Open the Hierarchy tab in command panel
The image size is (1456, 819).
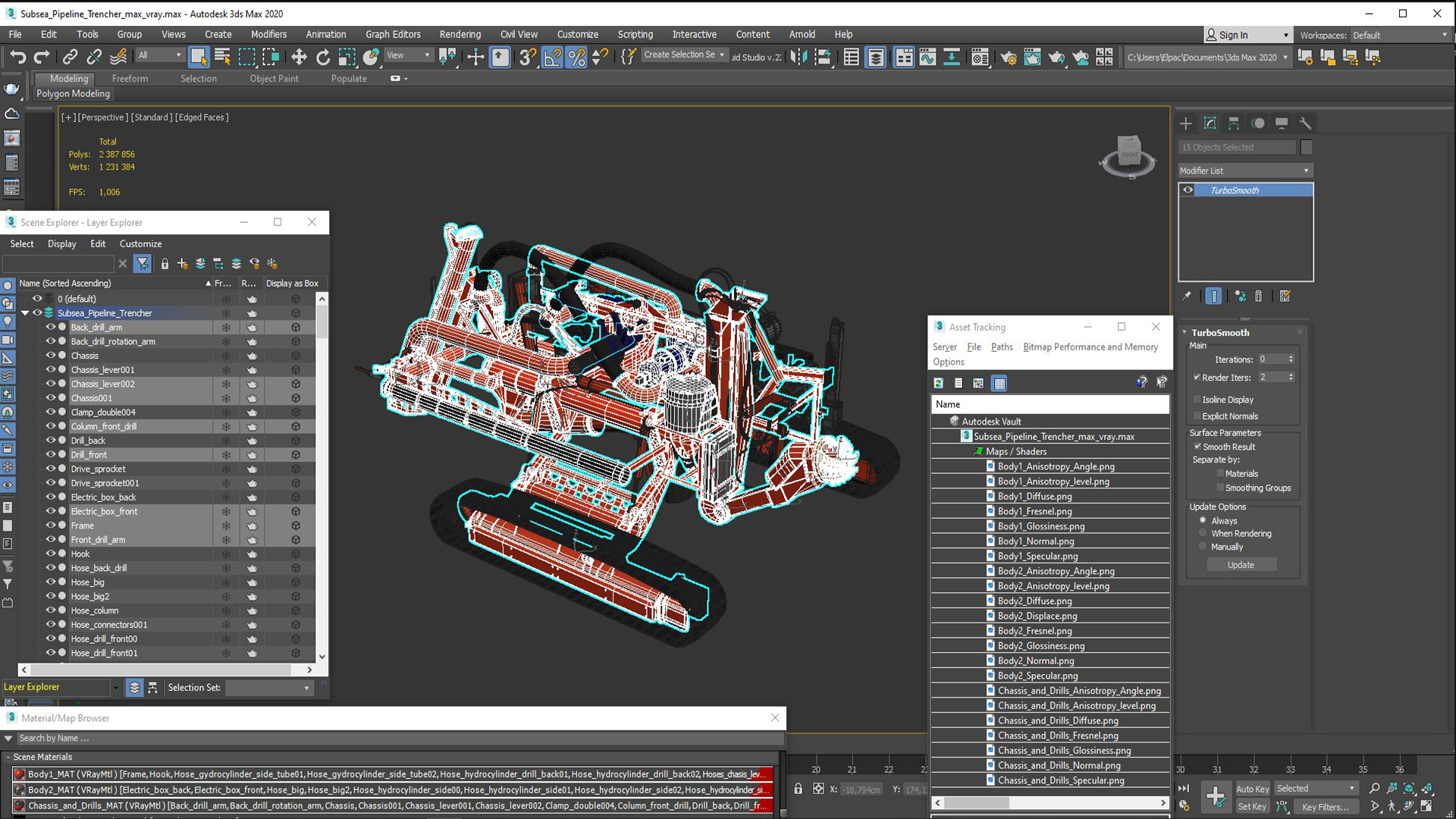(1234, 123)
